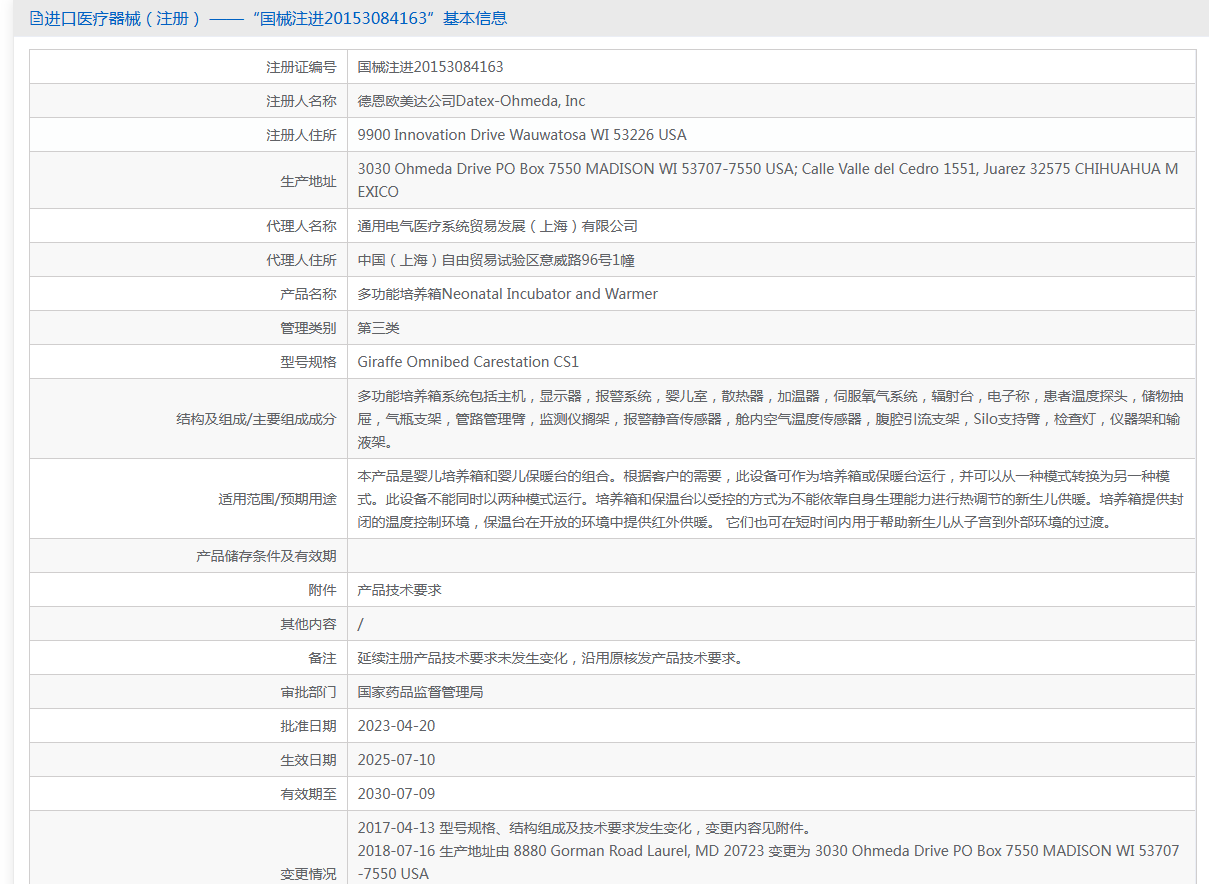Select approval date 2023-04-20
The height and width of the screenshot is (884, 1209).
(x=397, y=726)
